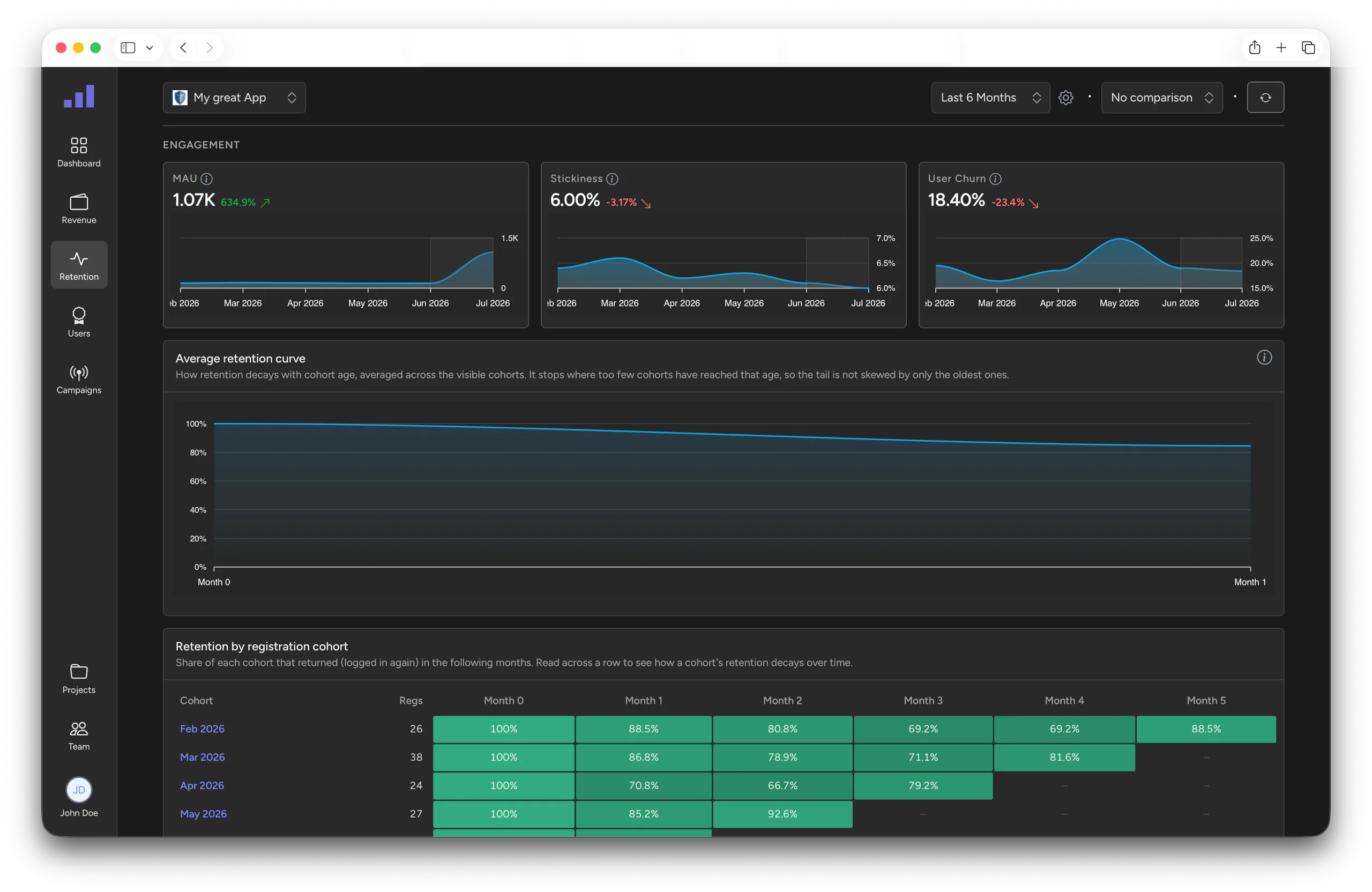The image size is (1372, 892).
Task: Click the Stickiness trend chart
Action: coord(713,264)
